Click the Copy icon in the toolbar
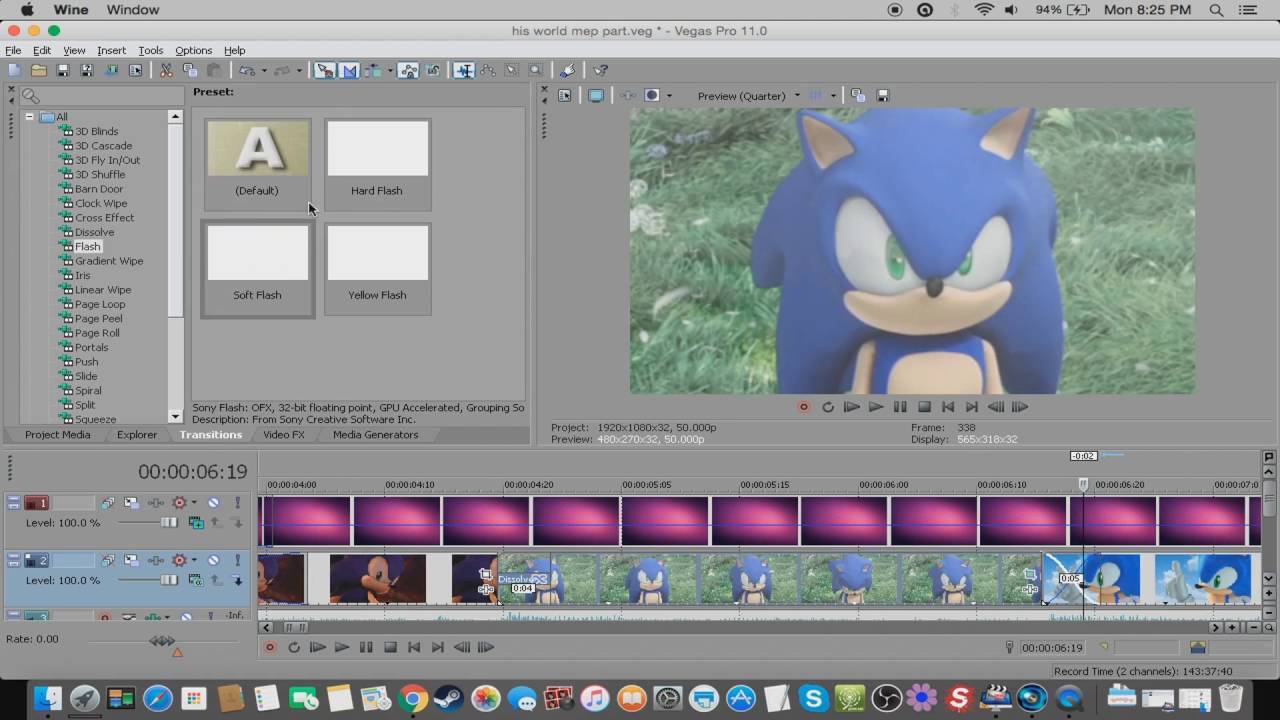 (x=190, y=70)
